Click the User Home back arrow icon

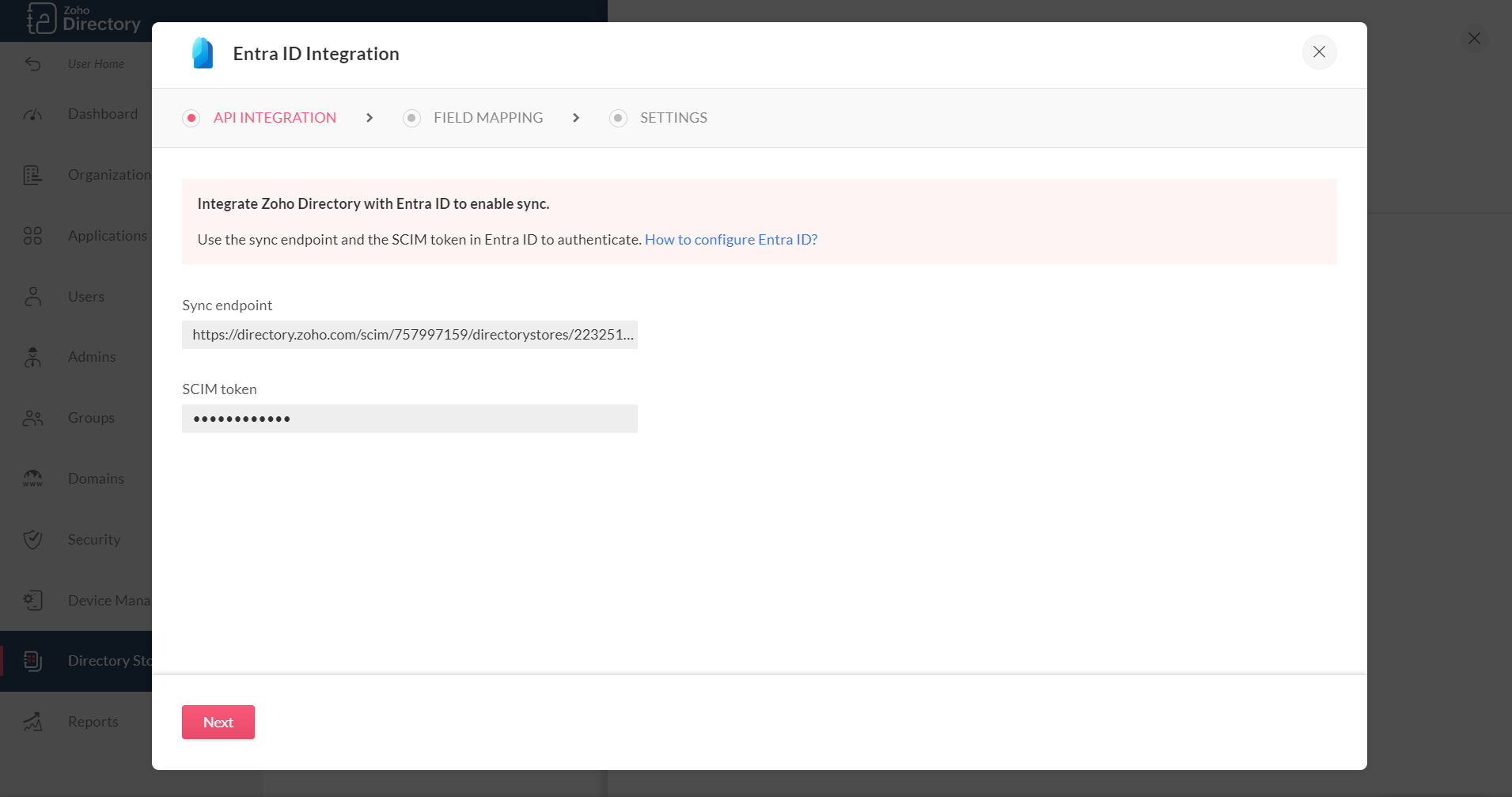[32, 64]
